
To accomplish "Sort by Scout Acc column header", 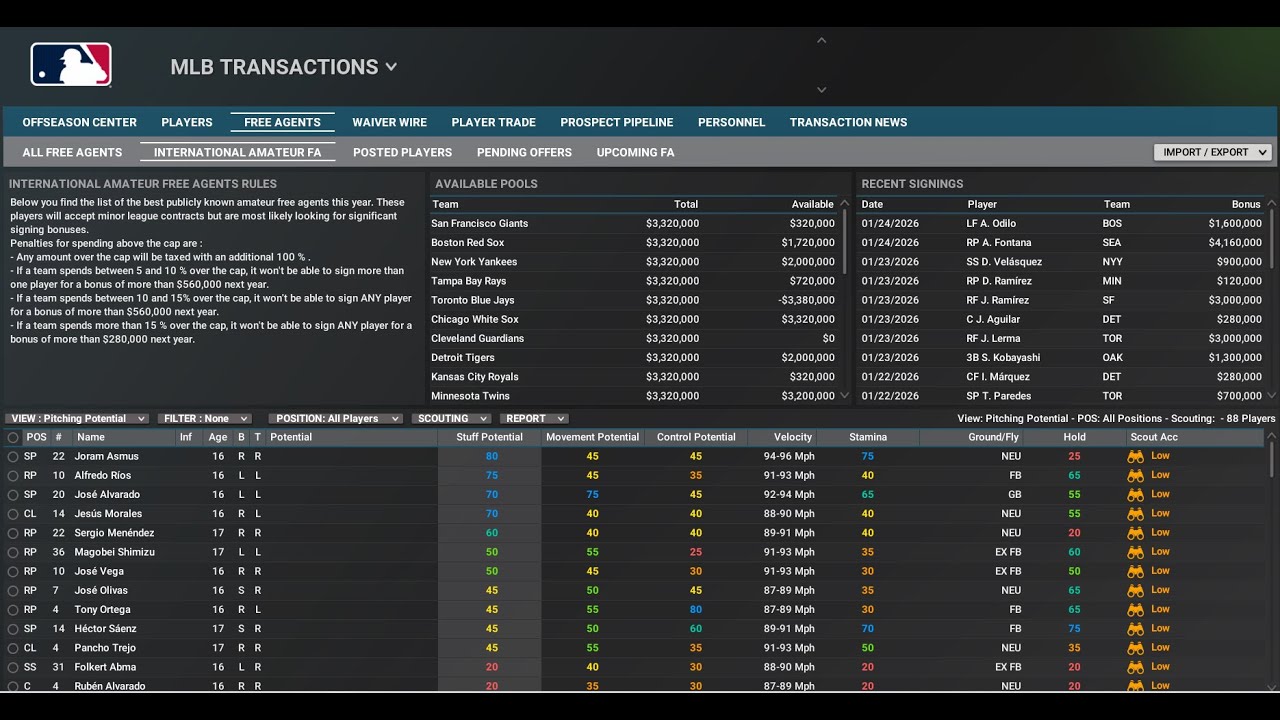I will click(1154, 437).
